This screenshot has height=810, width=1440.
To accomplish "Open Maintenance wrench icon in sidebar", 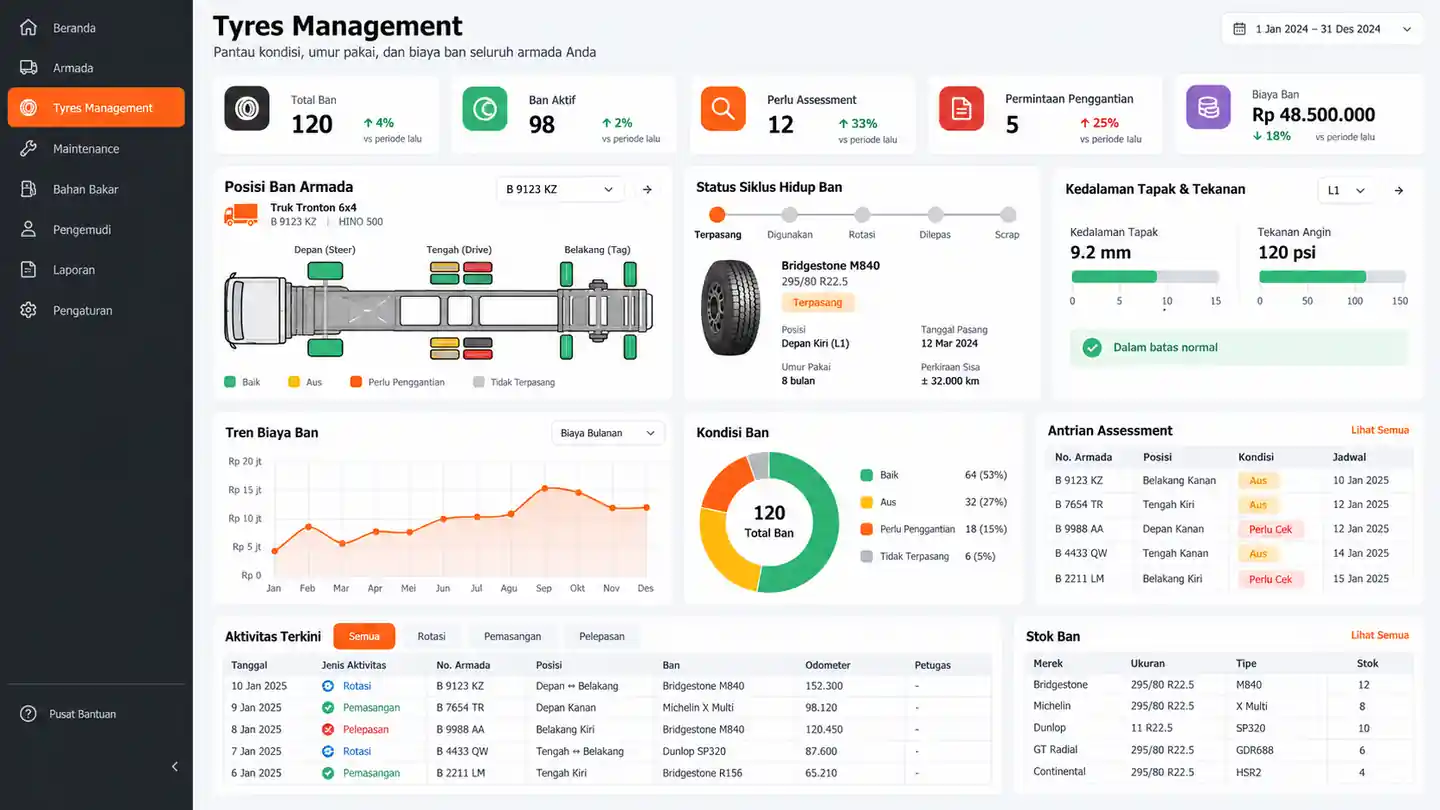I will tap(28, 148).
